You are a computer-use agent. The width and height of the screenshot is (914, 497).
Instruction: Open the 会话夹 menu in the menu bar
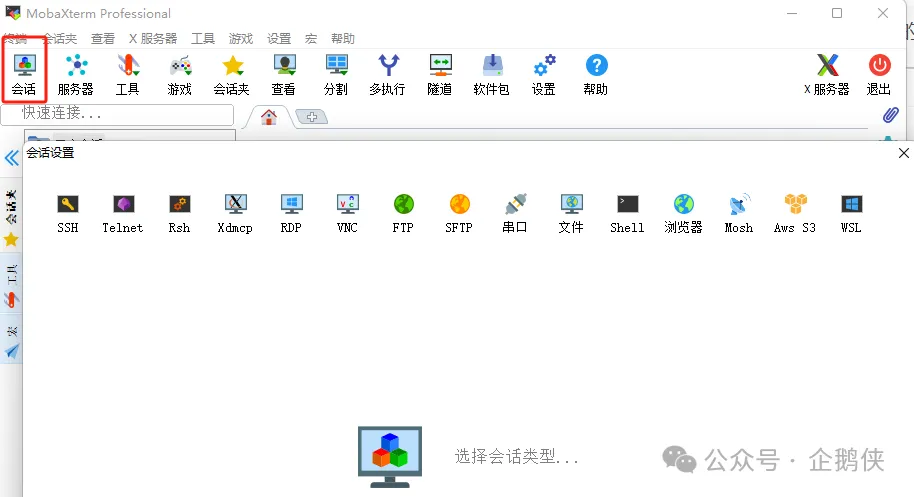tap(60, 38)
